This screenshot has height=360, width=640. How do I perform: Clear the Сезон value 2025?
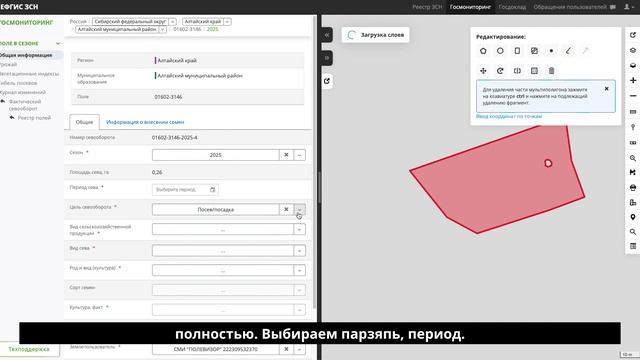286,155
